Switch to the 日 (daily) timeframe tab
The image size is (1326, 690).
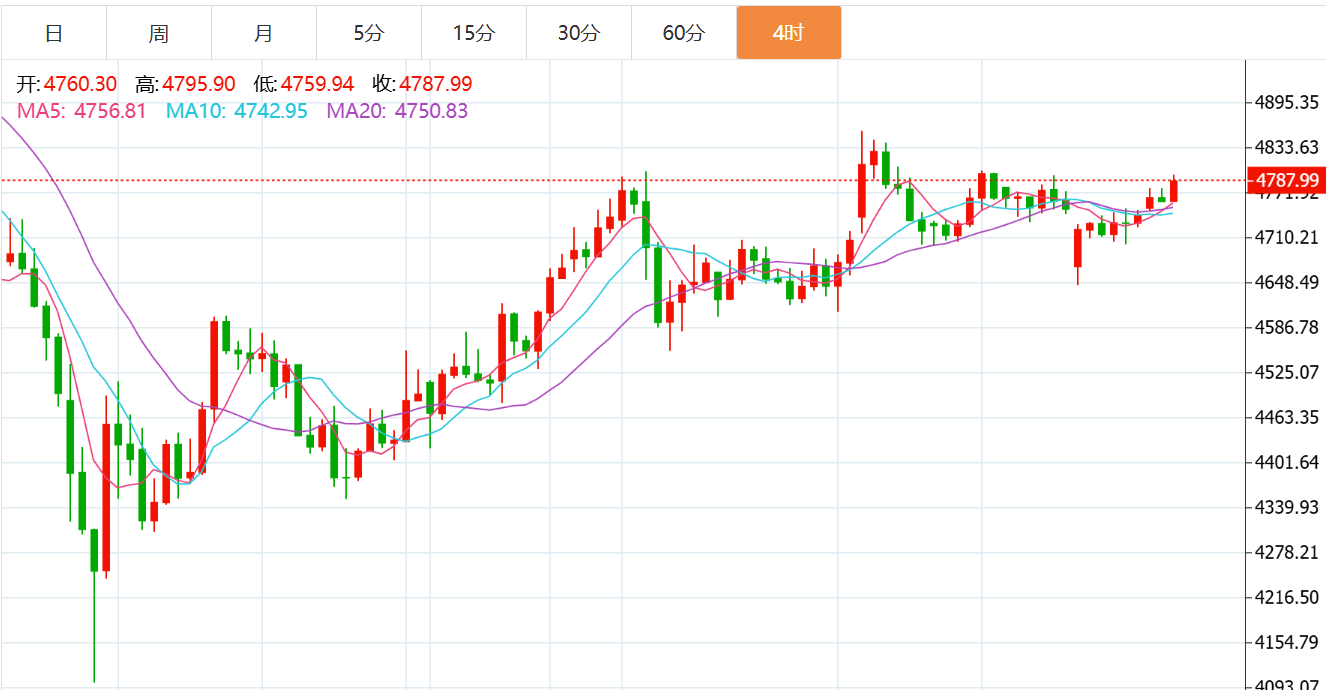54,33
